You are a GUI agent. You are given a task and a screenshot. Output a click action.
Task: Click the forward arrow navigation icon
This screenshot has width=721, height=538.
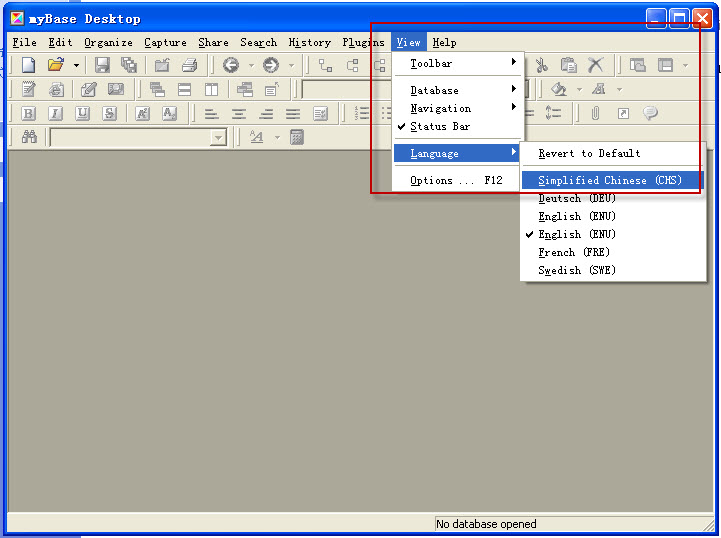(x=271, y=65)
